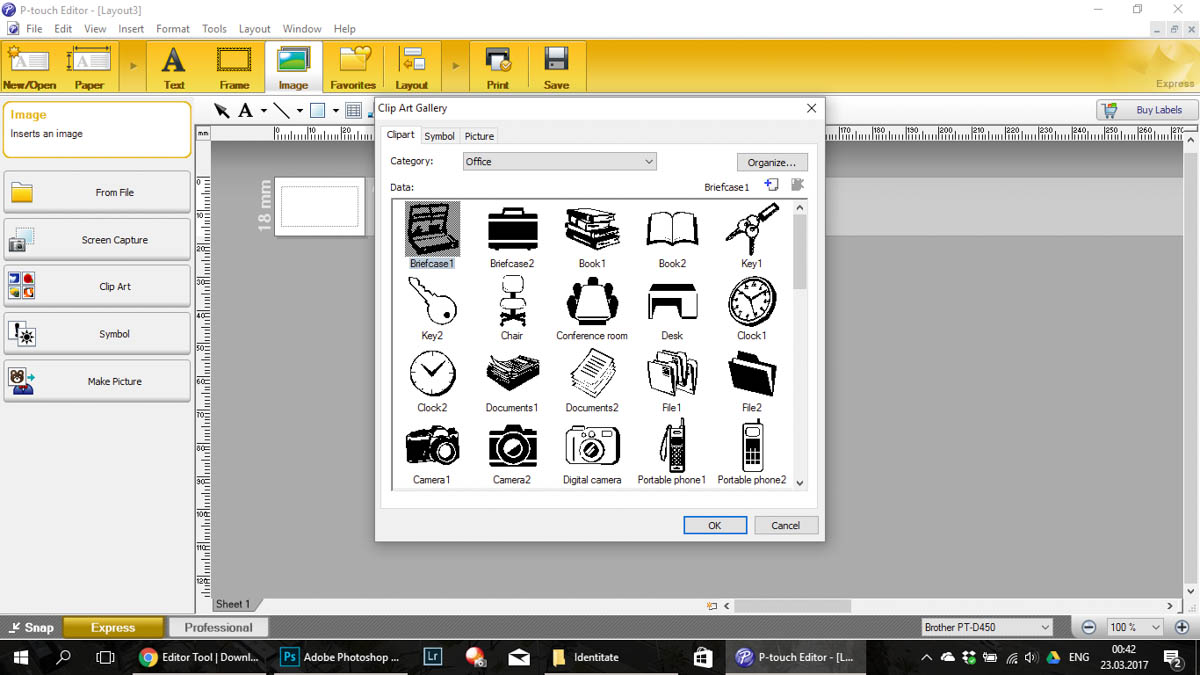This screenshot has height=675, width=1200.
Task: Switch to the Symbol tab in Clip Art Gallery
Action: coord(439,136)
